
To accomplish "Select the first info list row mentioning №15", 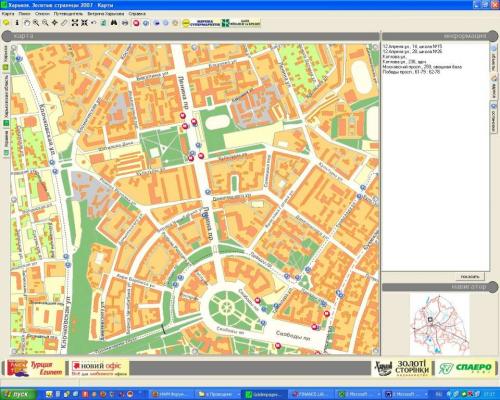I will coord(412,47).
